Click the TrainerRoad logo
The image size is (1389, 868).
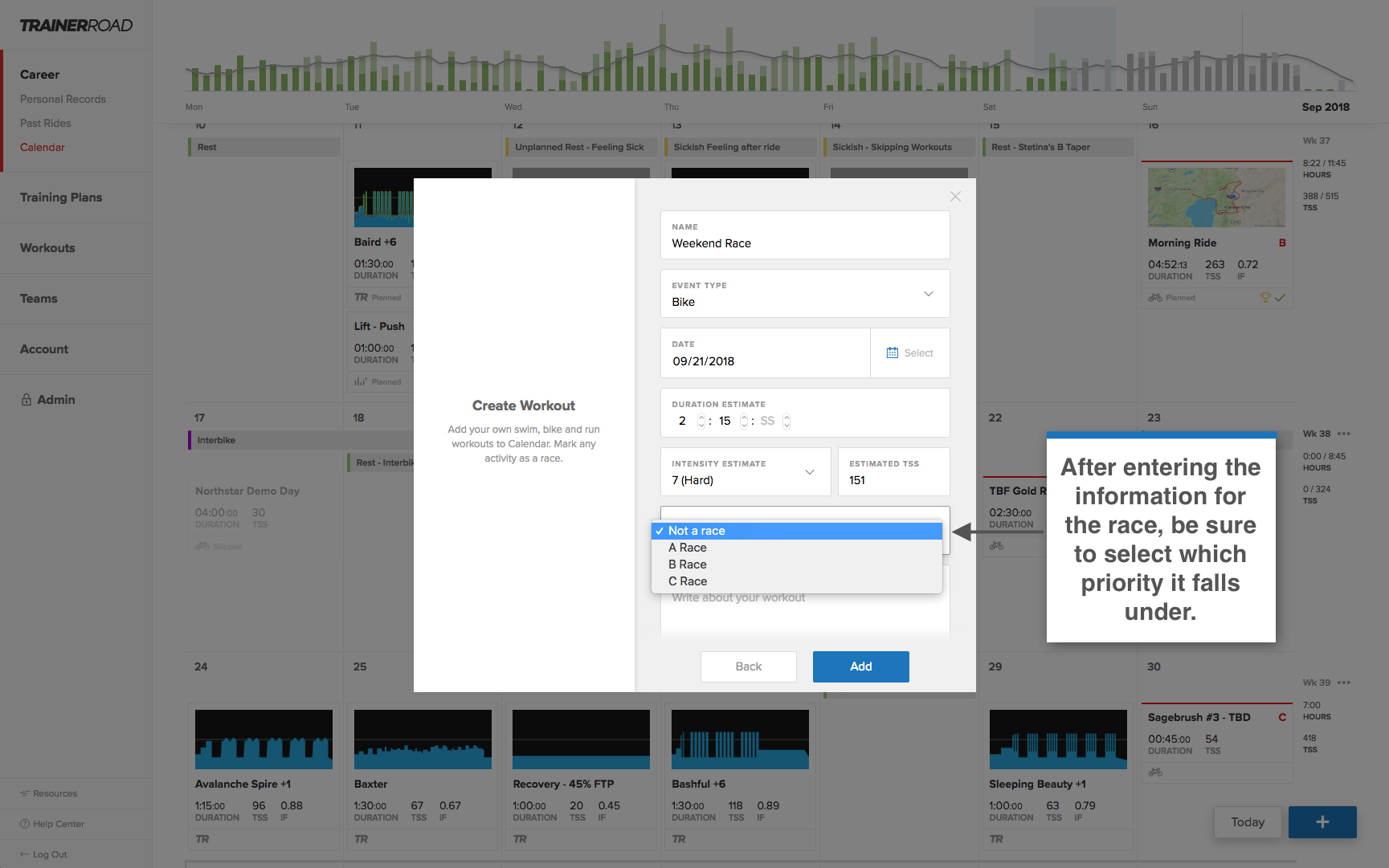point(76,26)
